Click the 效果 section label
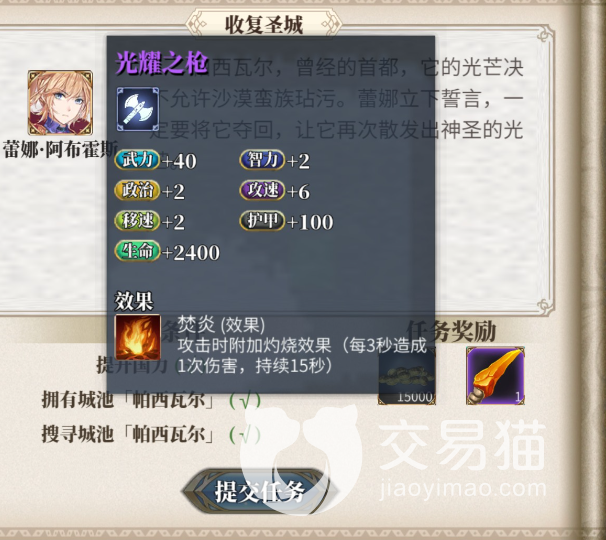The width and height of the screenshot is (606, 540). tap(134, 301)
